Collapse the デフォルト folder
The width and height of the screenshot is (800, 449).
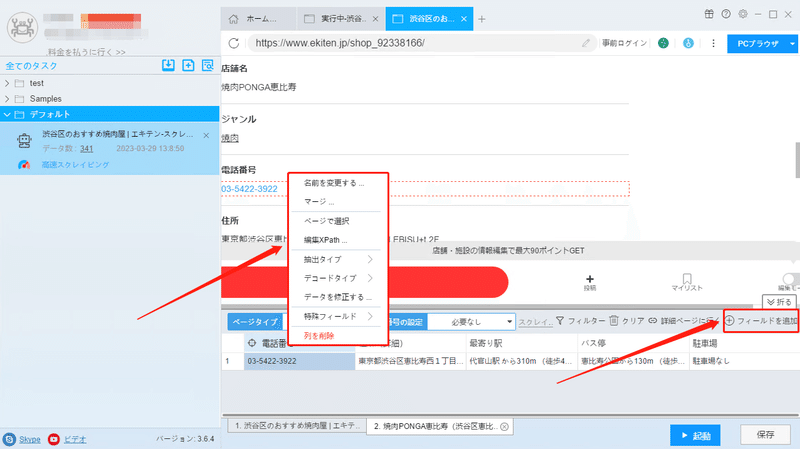click(x=7, y=114)
